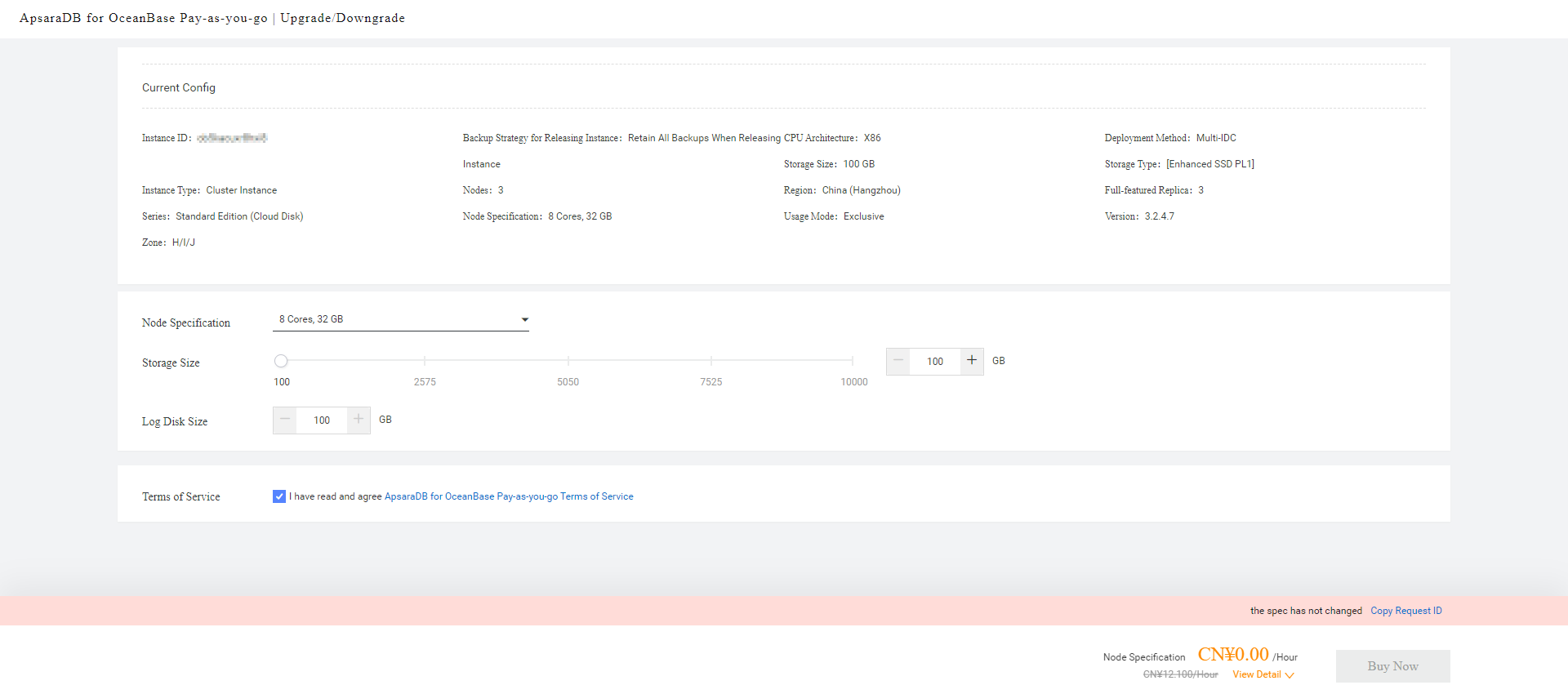Click the Deployment Method 'Multi-IDC' value
Viewport: 1568px width, 694px height.
[1216, 138]
